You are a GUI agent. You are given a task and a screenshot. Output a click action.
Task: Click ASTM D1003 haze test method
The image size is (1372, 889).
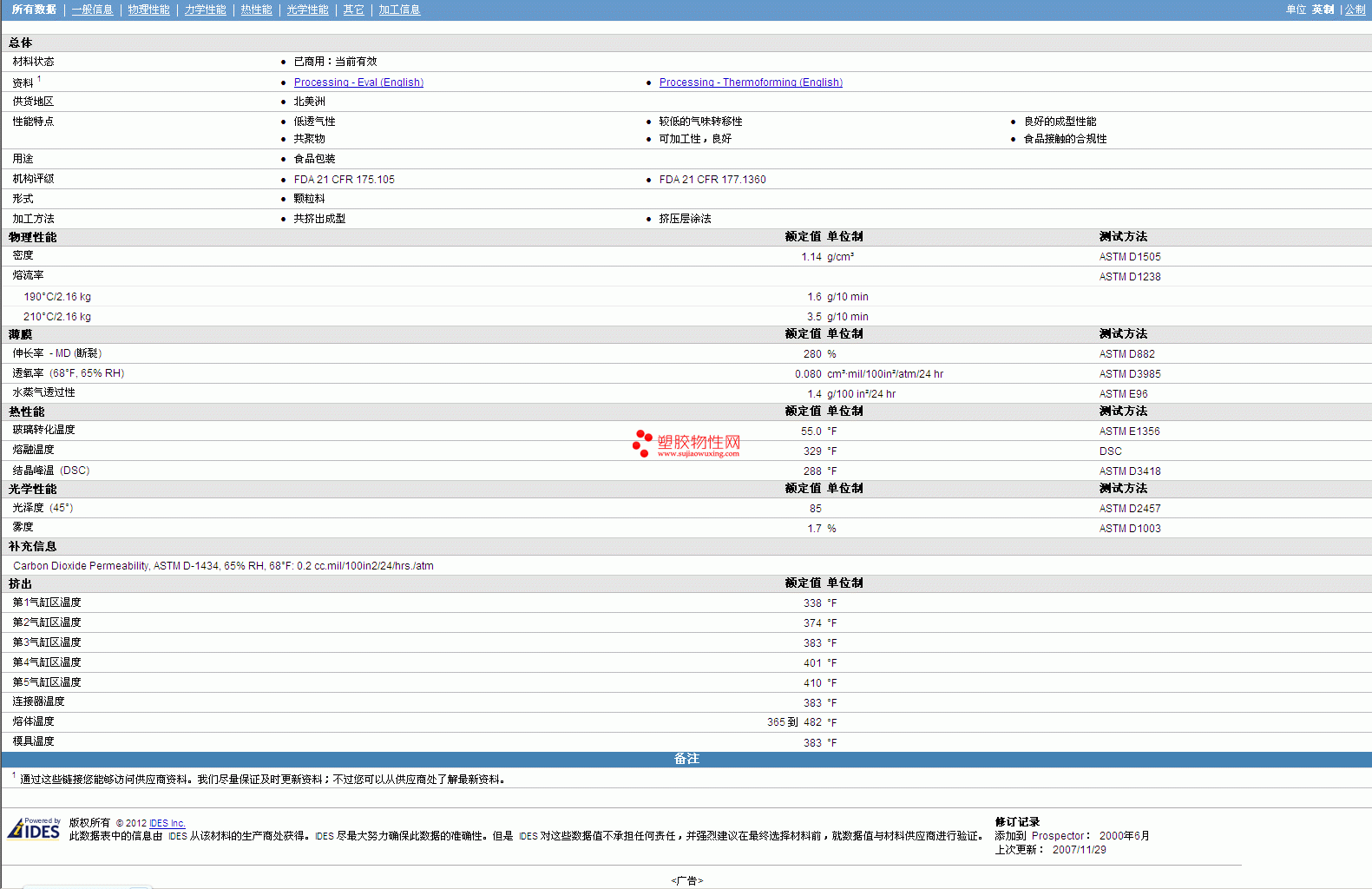(1129, 529)
